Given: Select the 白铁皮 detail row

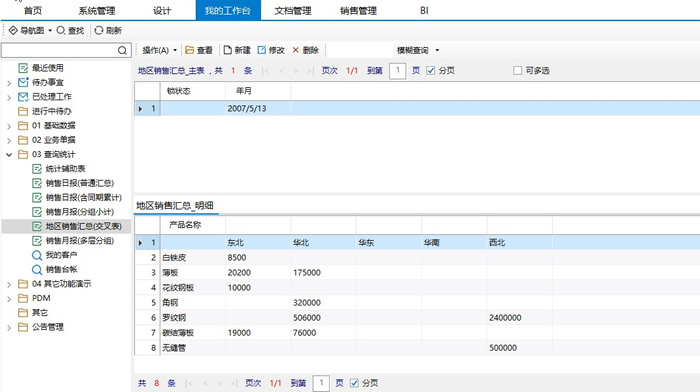Looking at the screenshot, I should point(417,258).
